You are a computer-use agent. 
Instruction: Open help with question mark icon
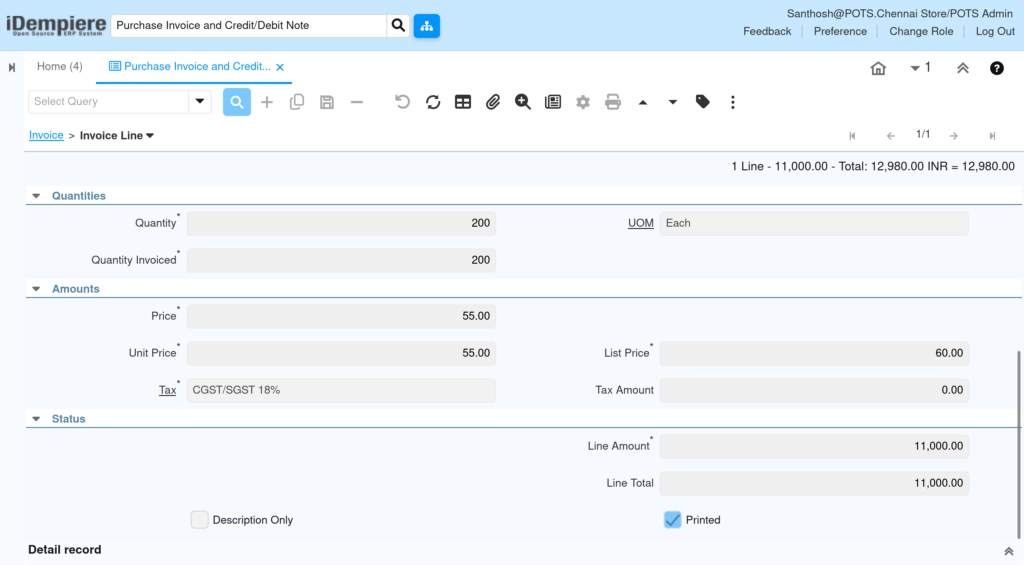[997, 68]
